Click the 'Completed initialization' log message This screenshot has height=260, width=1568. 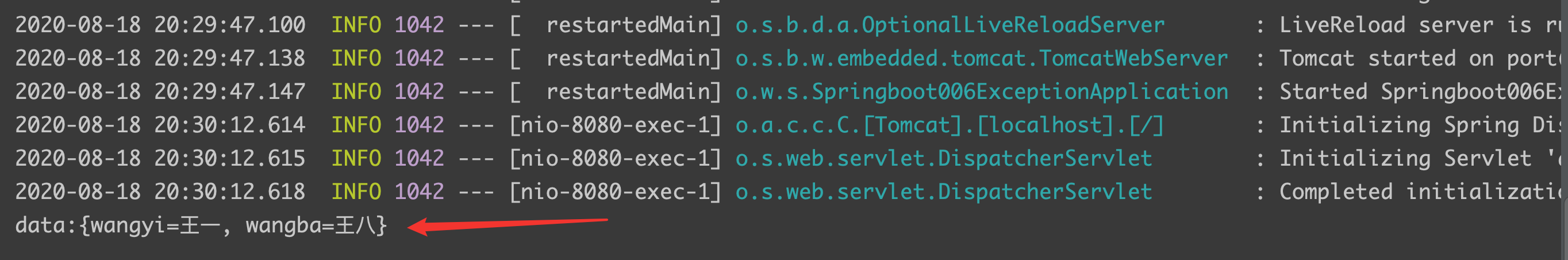tap(1418, 193)
